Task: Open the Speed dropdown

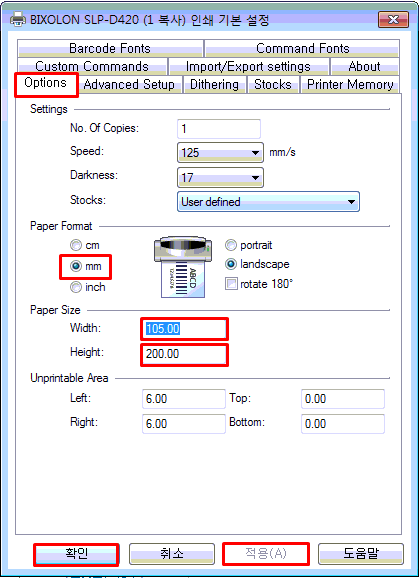Action: pyautogui.click(x=220, y=152)
